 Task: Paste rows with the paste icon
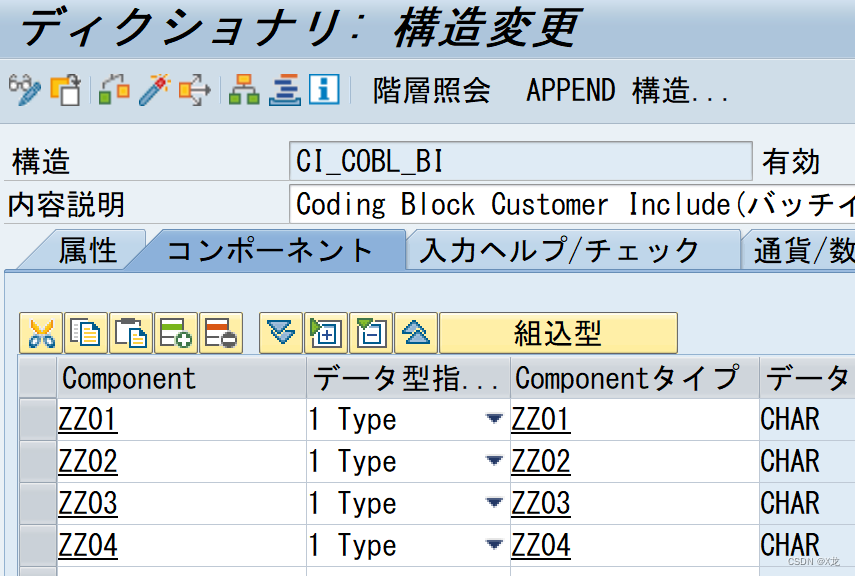click(130, 332)
